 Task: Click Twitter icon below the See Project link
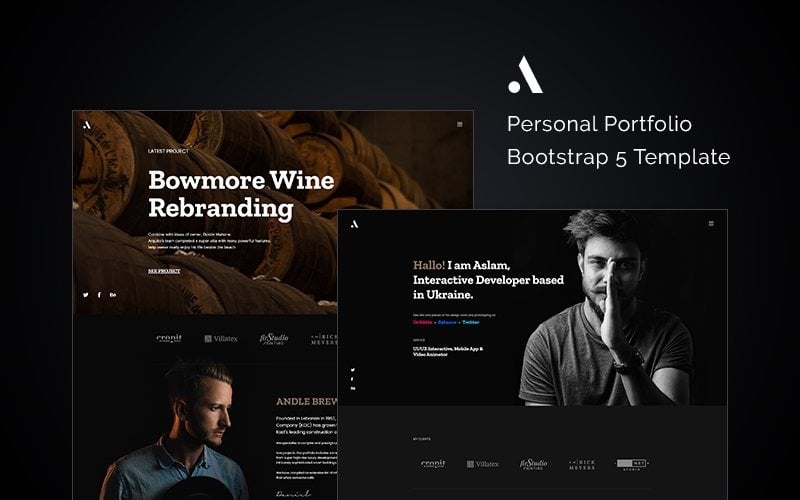tap(86, 295)
